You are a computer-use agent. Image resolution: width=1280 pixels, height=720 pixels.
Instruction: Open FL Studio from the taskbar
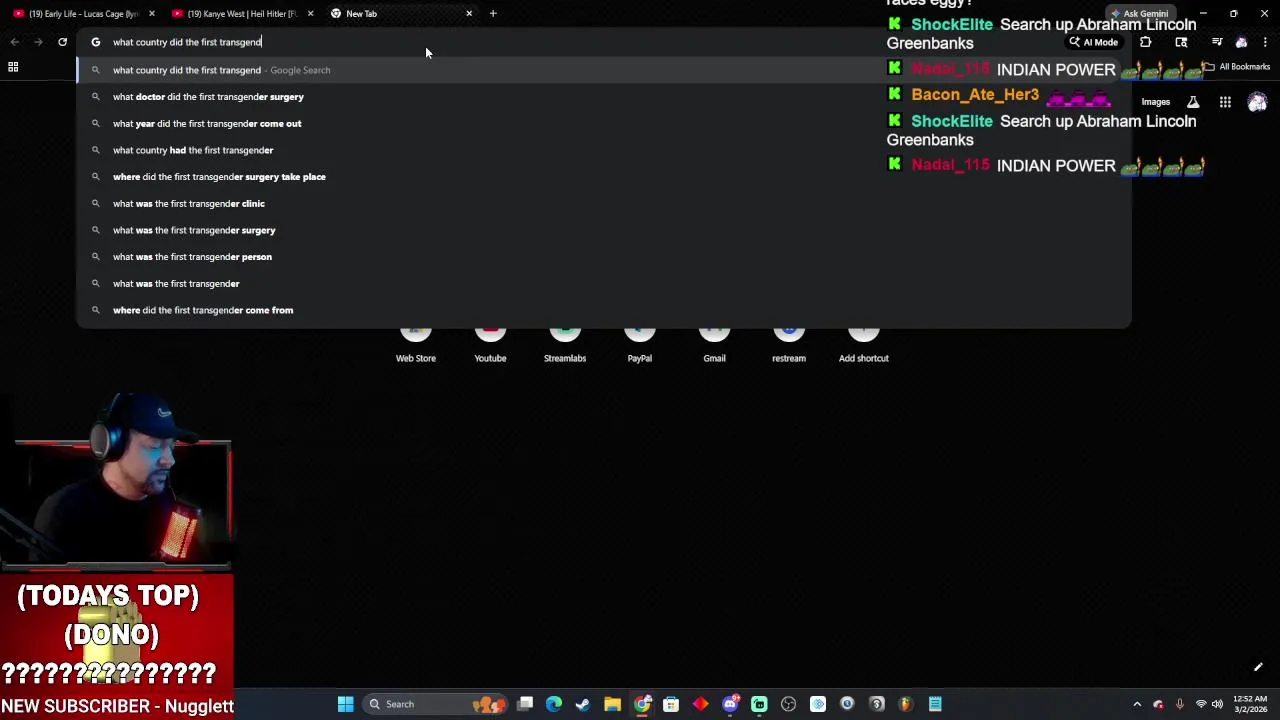(906, 704)
